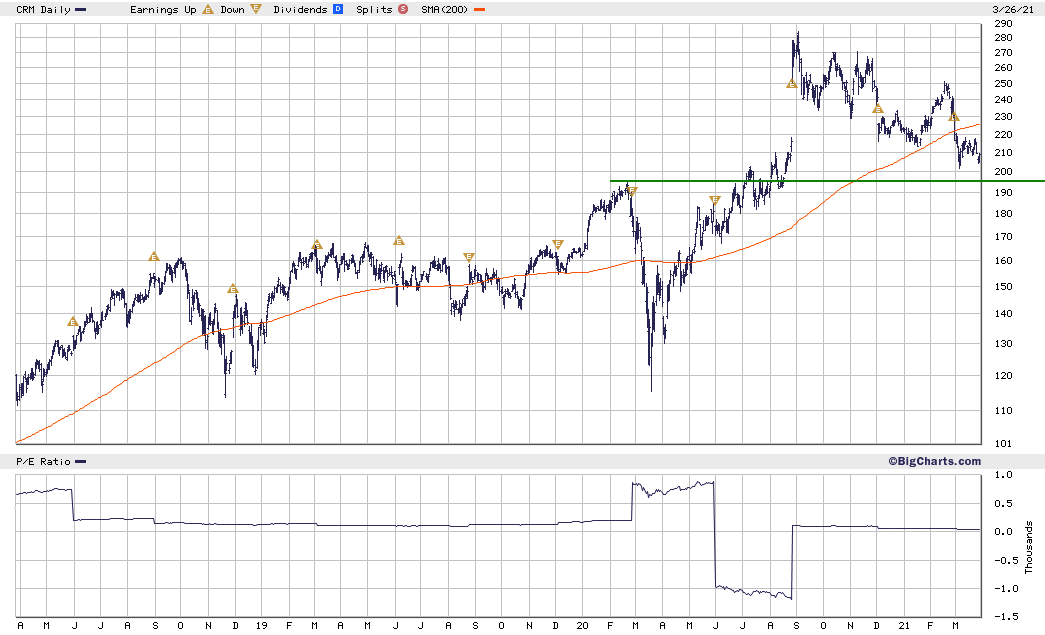Click the orange SMA(200) line swatch

pyautogui.click(x=479, y=10)
